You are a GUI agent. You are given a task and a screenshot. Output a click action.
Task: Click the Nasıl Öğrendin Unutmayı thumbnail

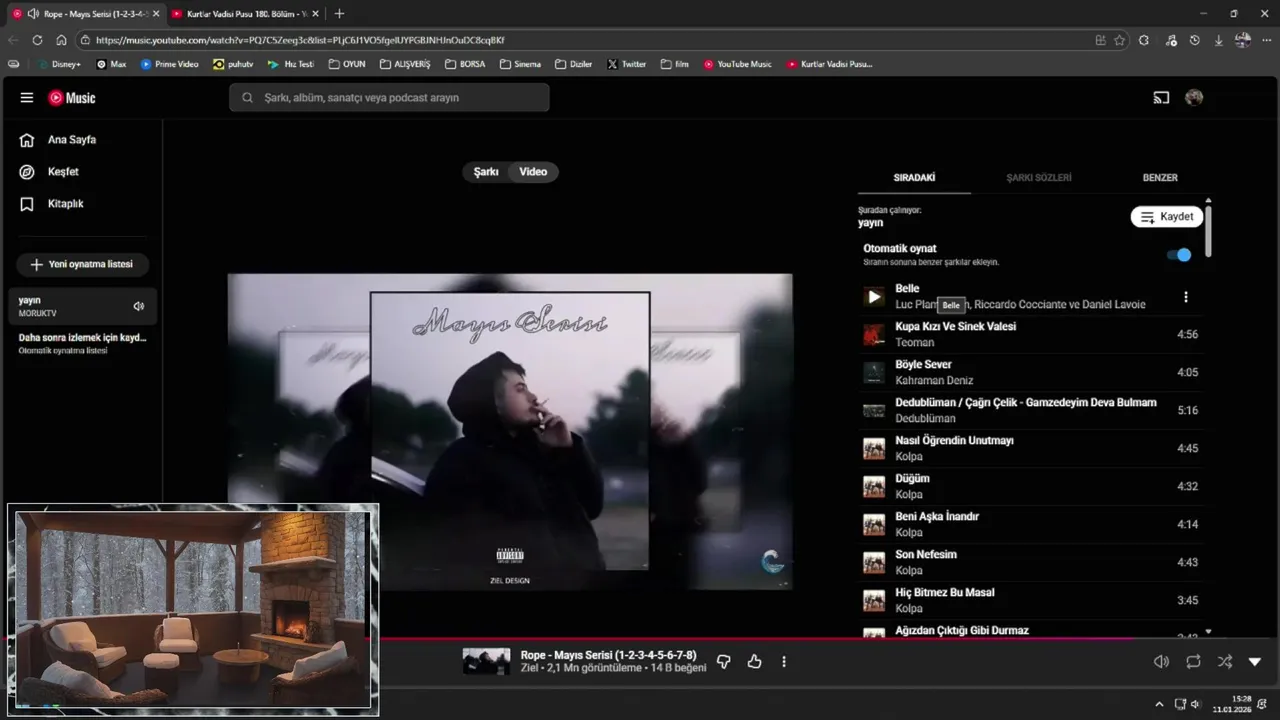[x=874, y=449]
